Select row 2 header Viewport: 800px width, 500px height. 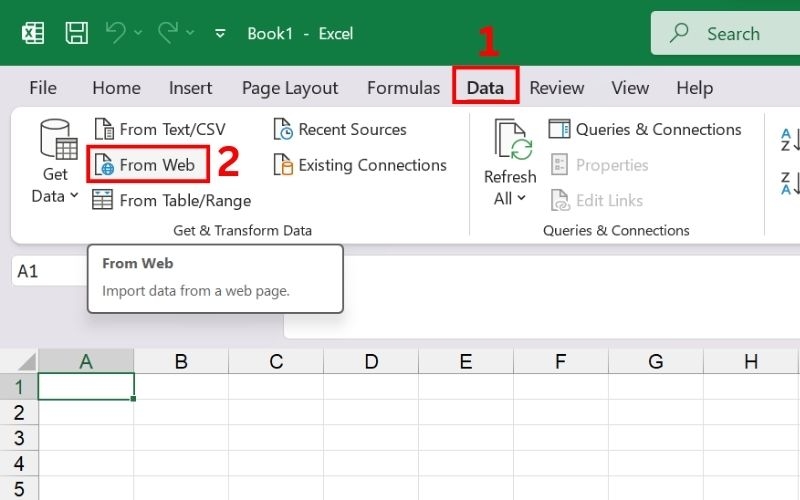tap(19, 412)
